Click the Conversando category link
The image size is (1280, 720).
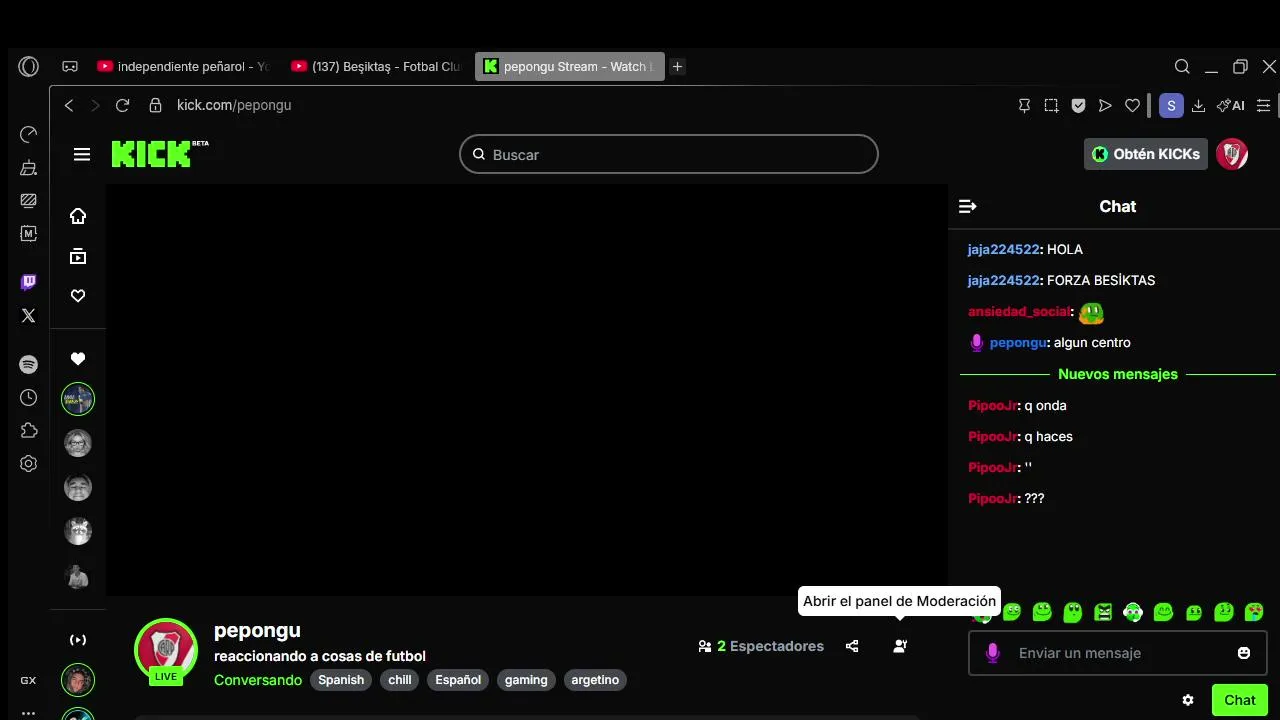[x=258, y=680]
